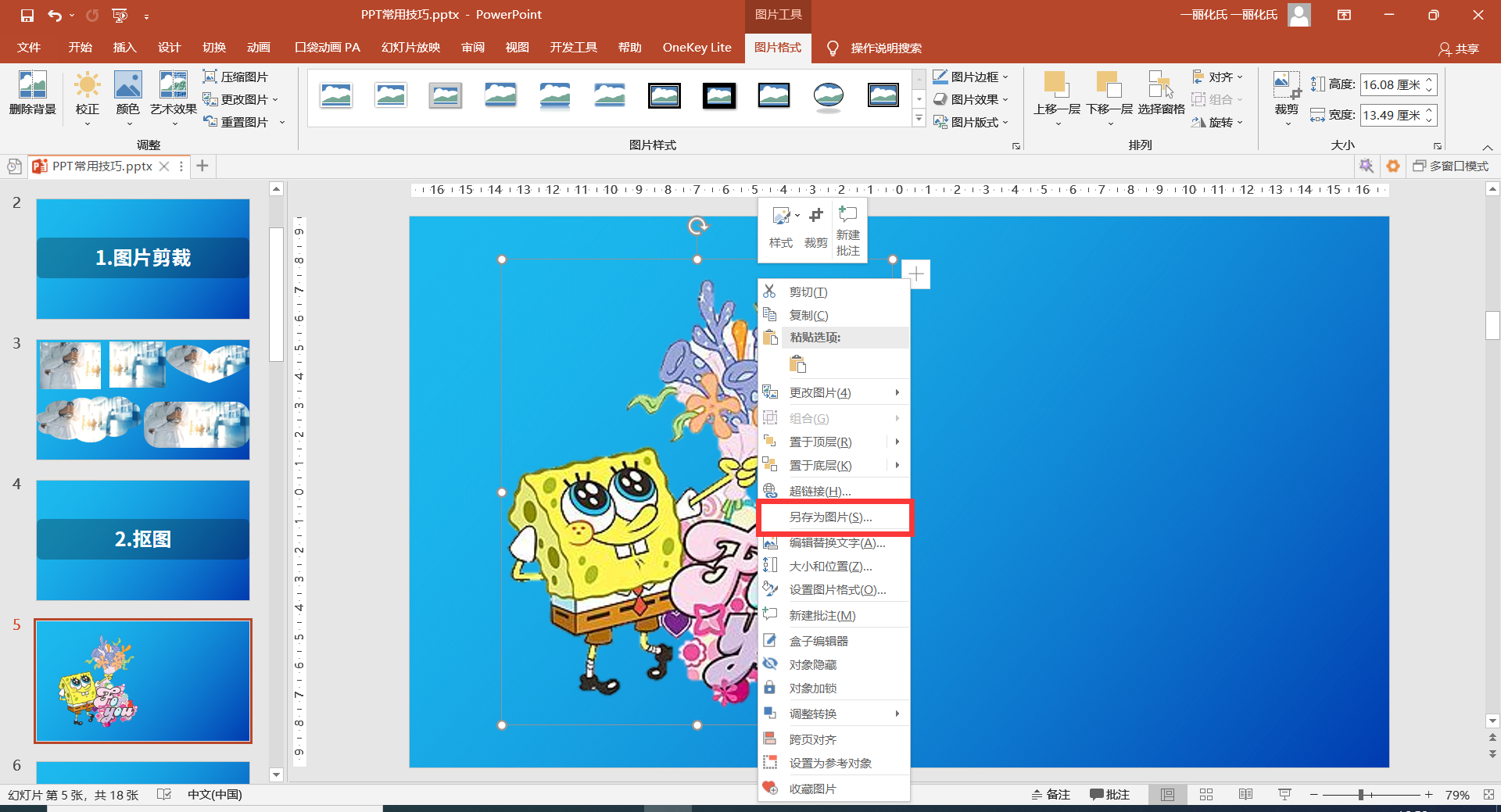Image resolution: width=1501 pixels, height=812 pixels.
Task: Choose 复制(C) in the context menu
Action: coord(833,315)
